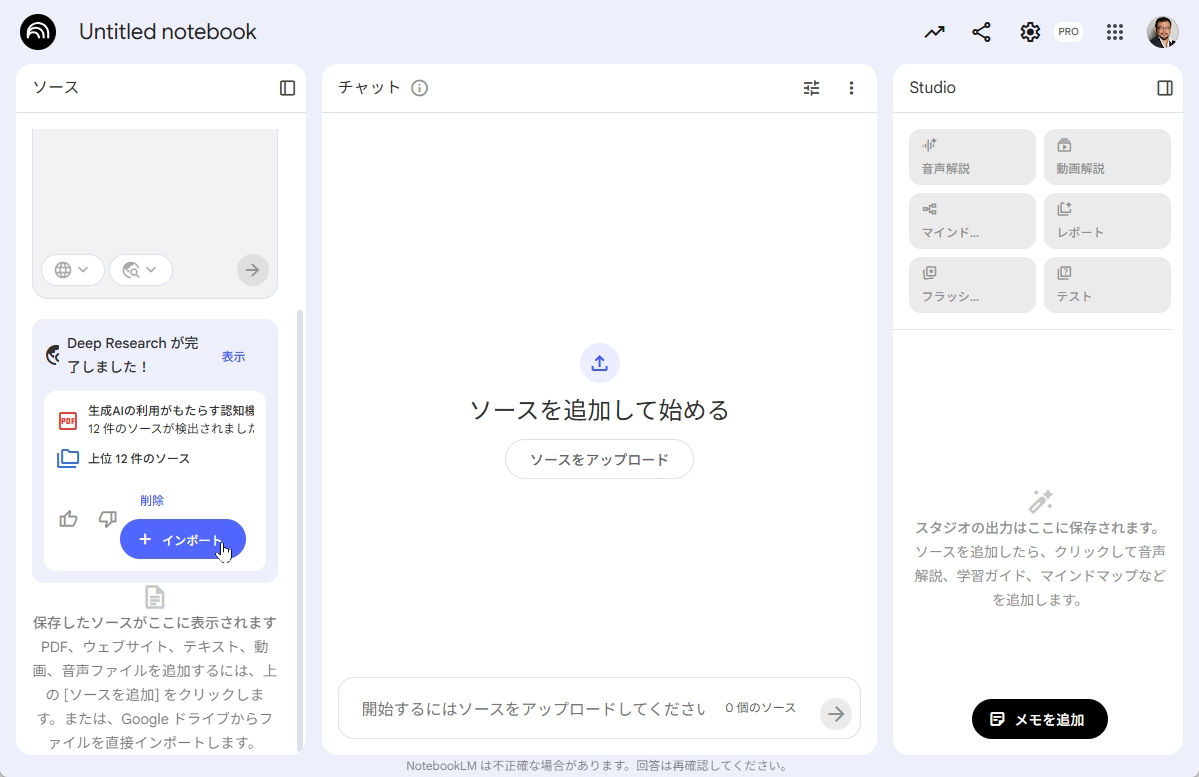Click the share icon in header

pyautogui.click(x=981, y=32)
